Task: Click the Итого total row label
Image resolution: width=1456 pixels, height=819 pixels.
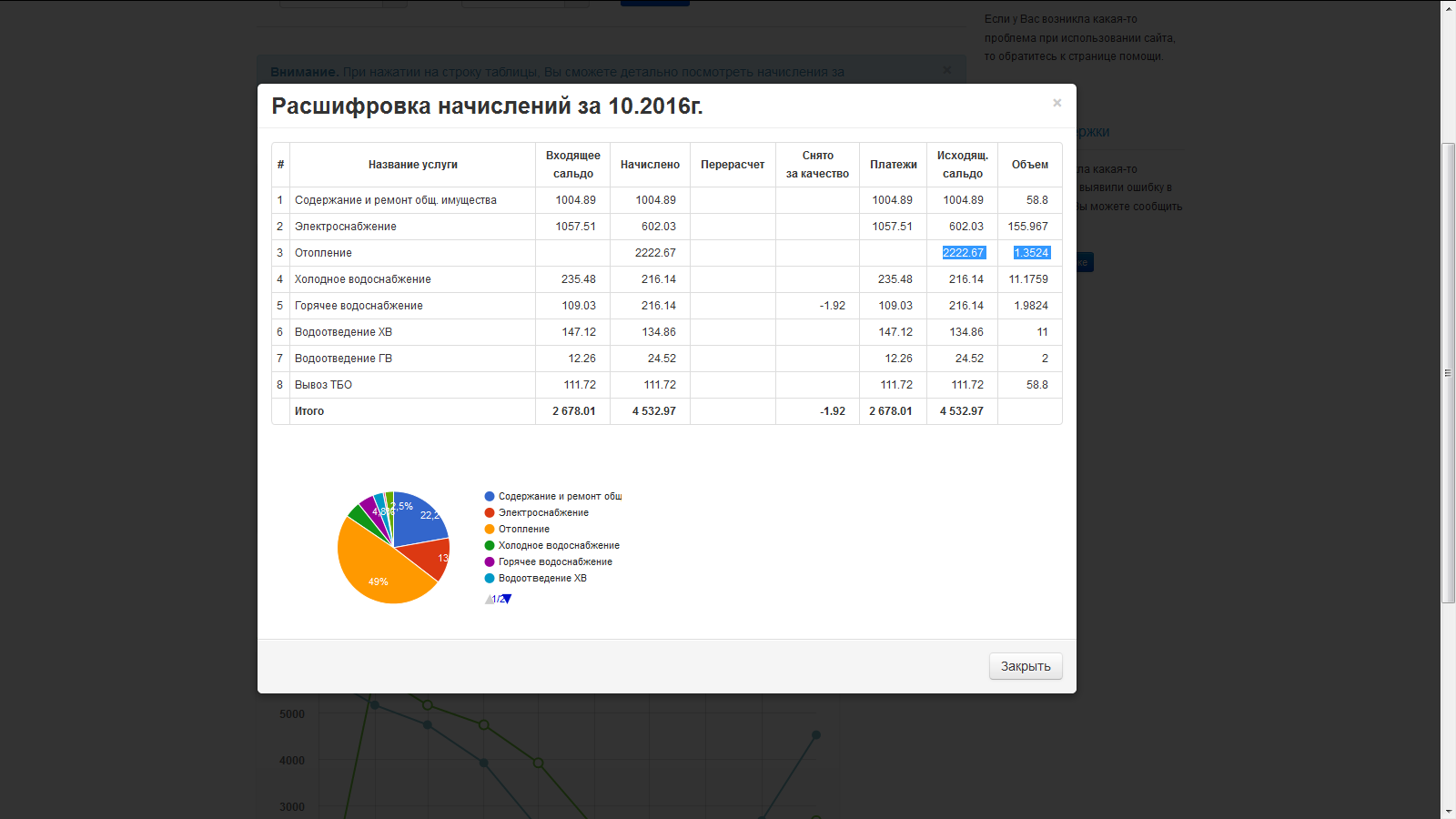Action: click(x=309, y=411)
